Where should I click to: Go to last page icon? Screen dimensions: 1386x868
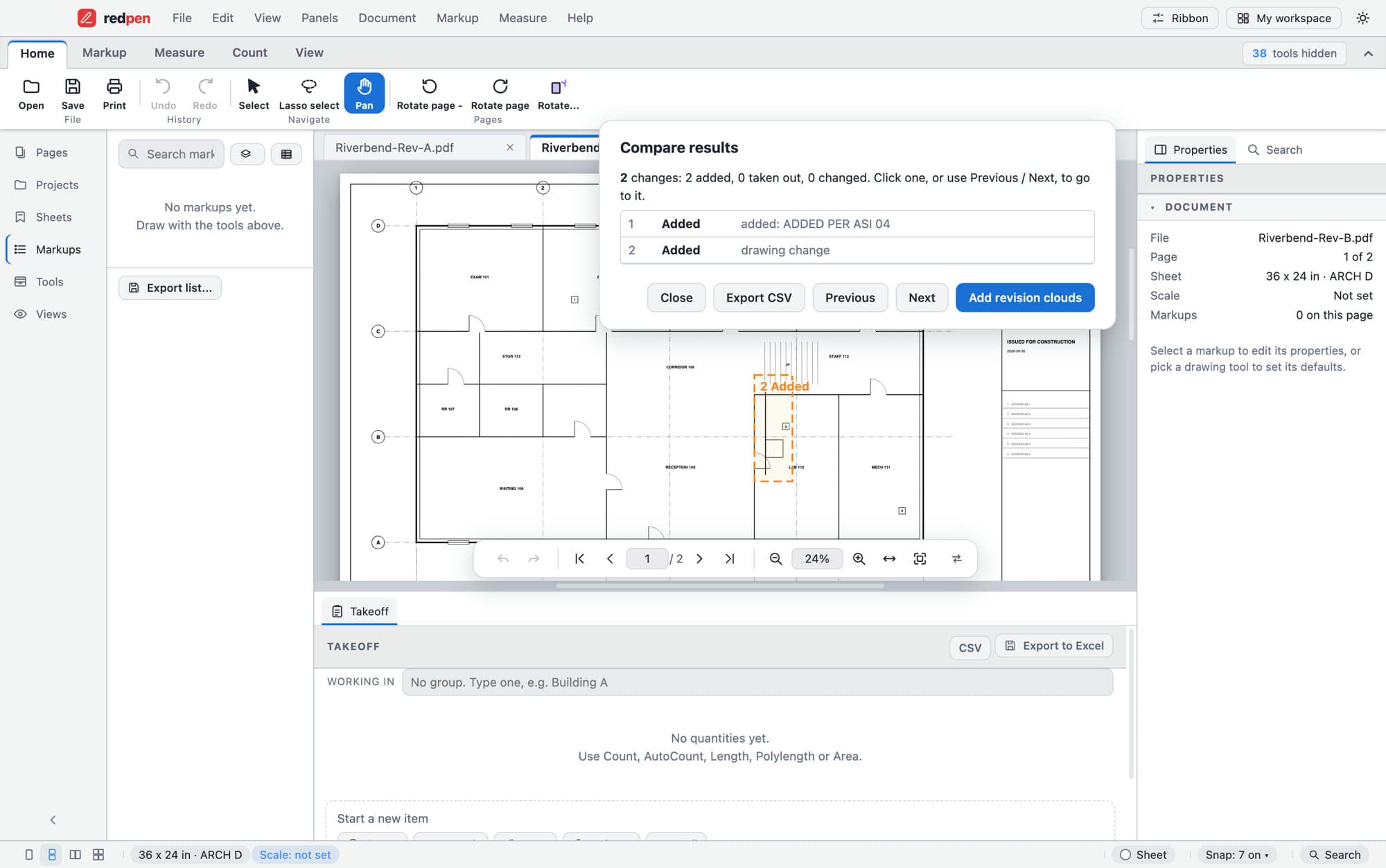point(730,559)
